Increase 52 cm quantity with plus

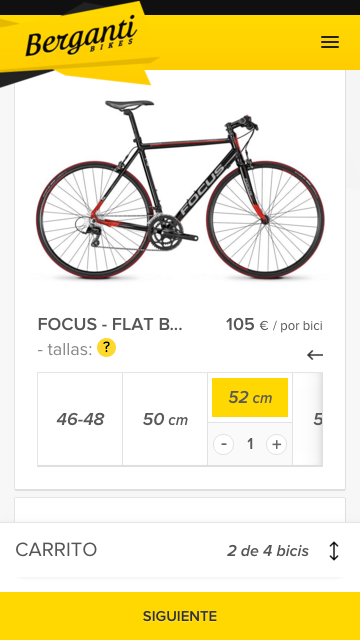click(x=276, y=444)
